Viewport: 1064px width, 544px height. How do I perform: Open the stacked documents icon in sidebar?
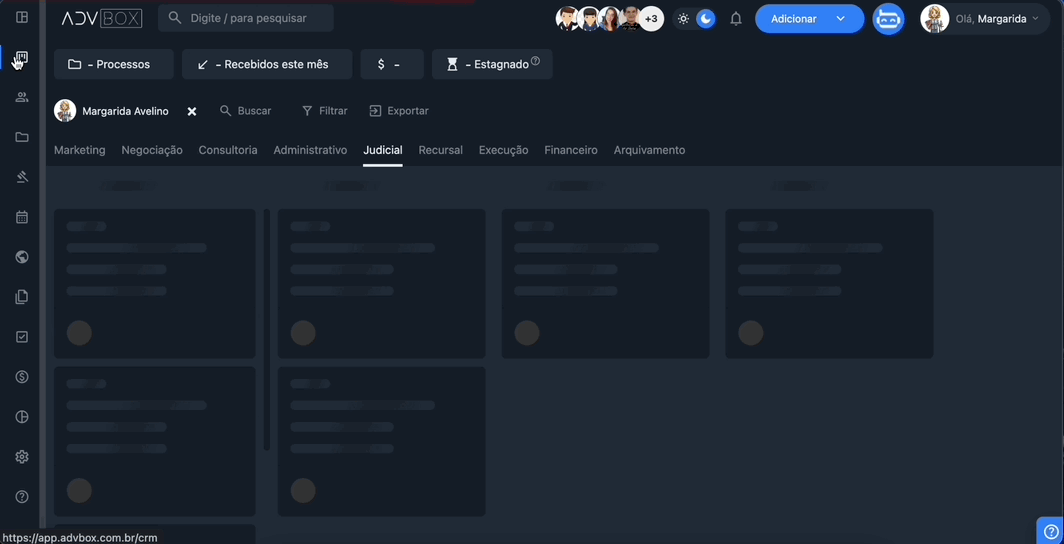[22, 297]
